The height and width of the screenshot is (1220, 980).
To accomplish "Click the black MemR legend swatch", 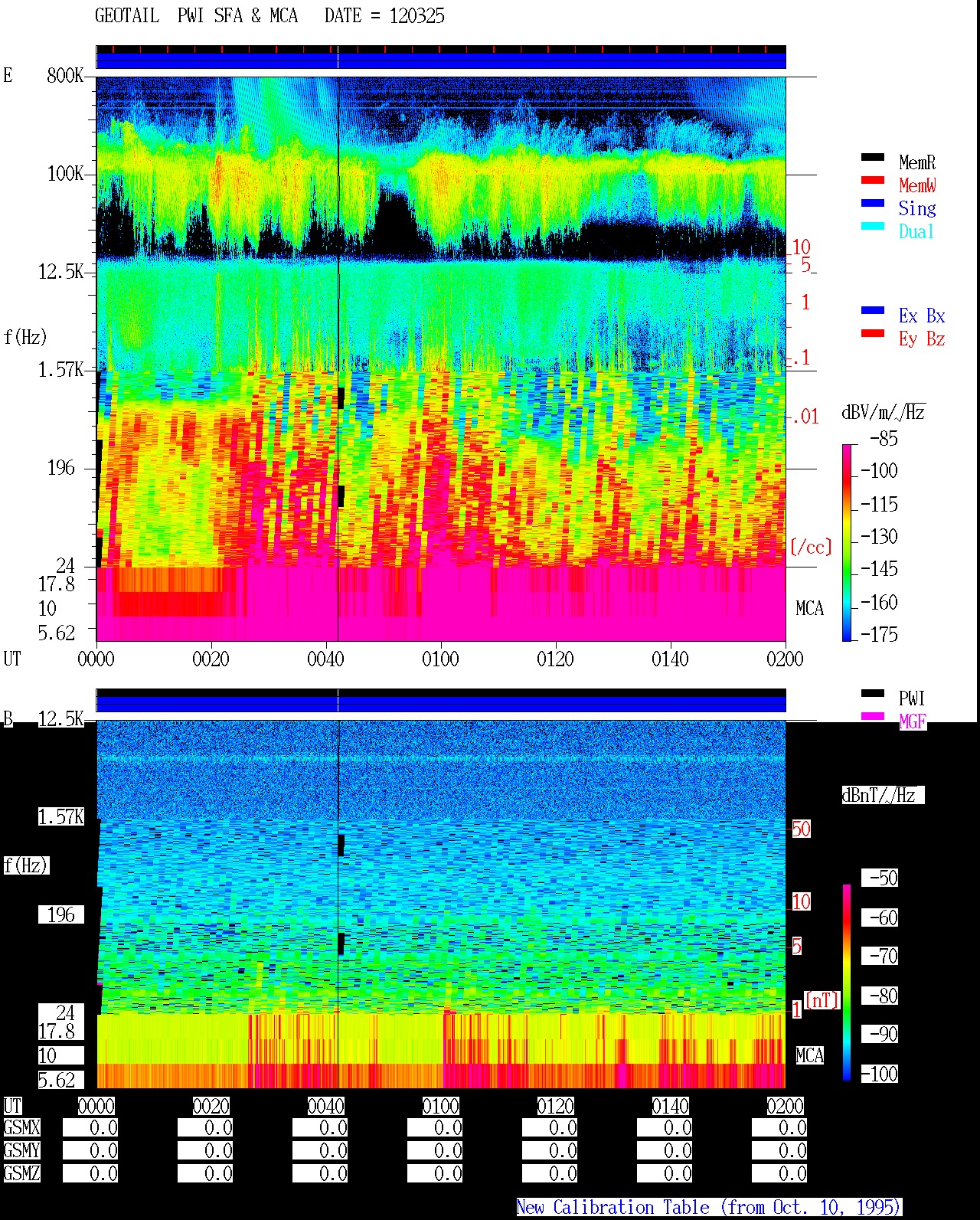I will coord(873,158).
